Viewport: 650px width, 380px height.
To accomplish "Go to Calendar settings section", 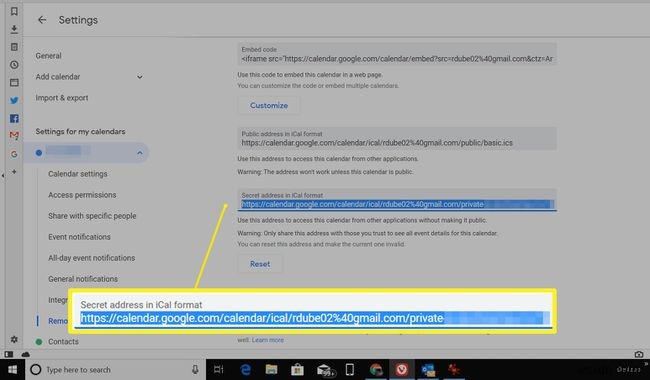I will pyautogui.click(x=78, y=174).
